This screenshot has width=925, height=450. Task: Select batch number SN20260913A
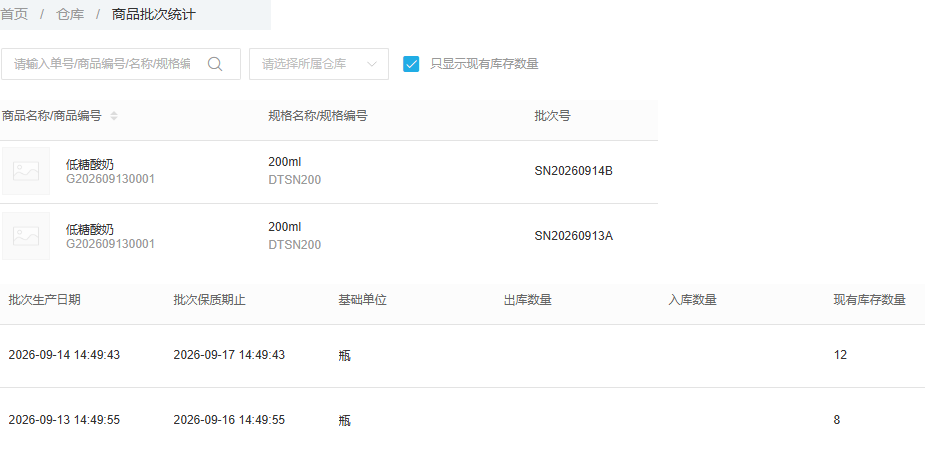[573, 236]
